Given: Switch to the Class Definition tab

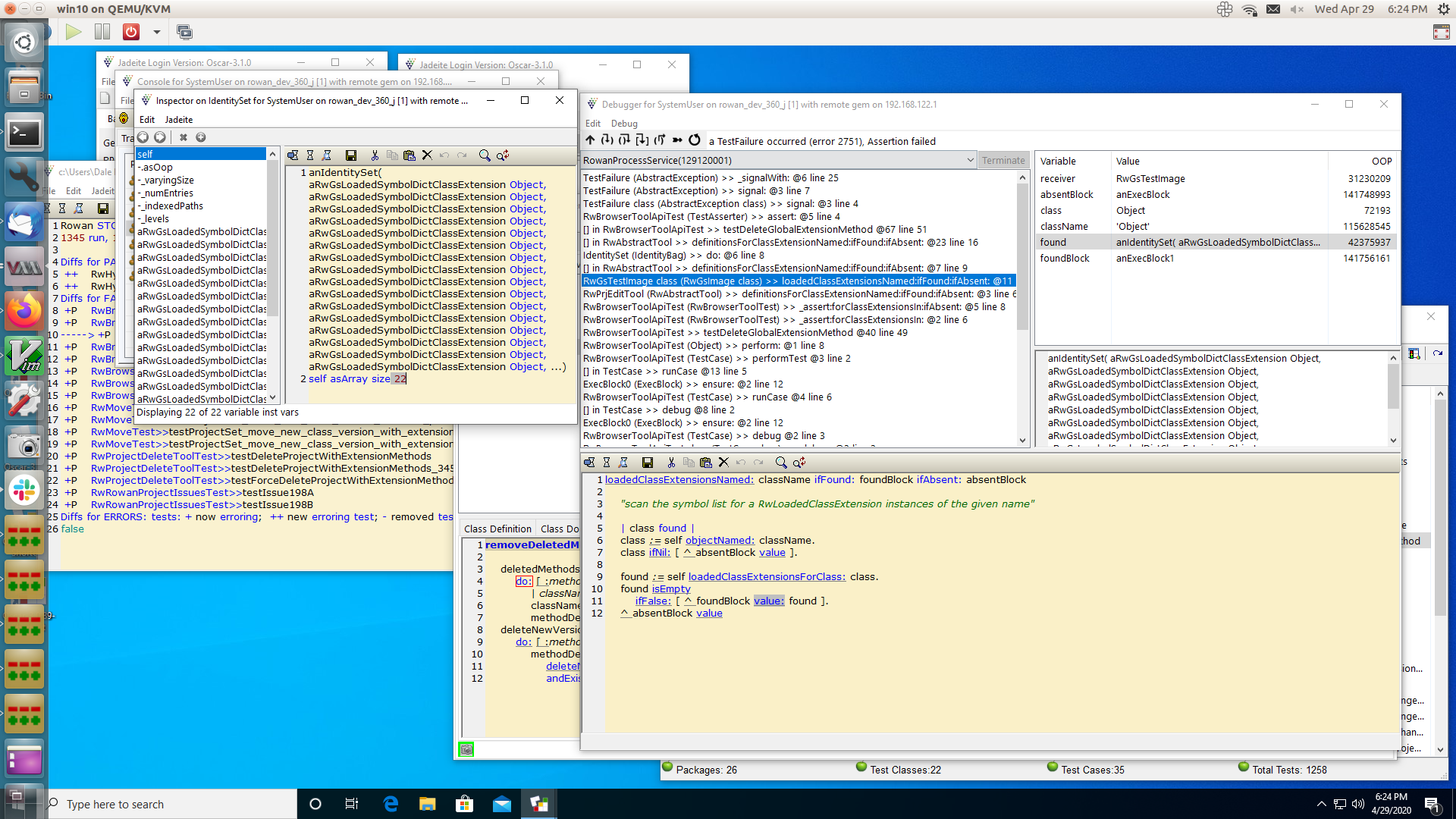Looking at the screenshot, I should point(497,529).
